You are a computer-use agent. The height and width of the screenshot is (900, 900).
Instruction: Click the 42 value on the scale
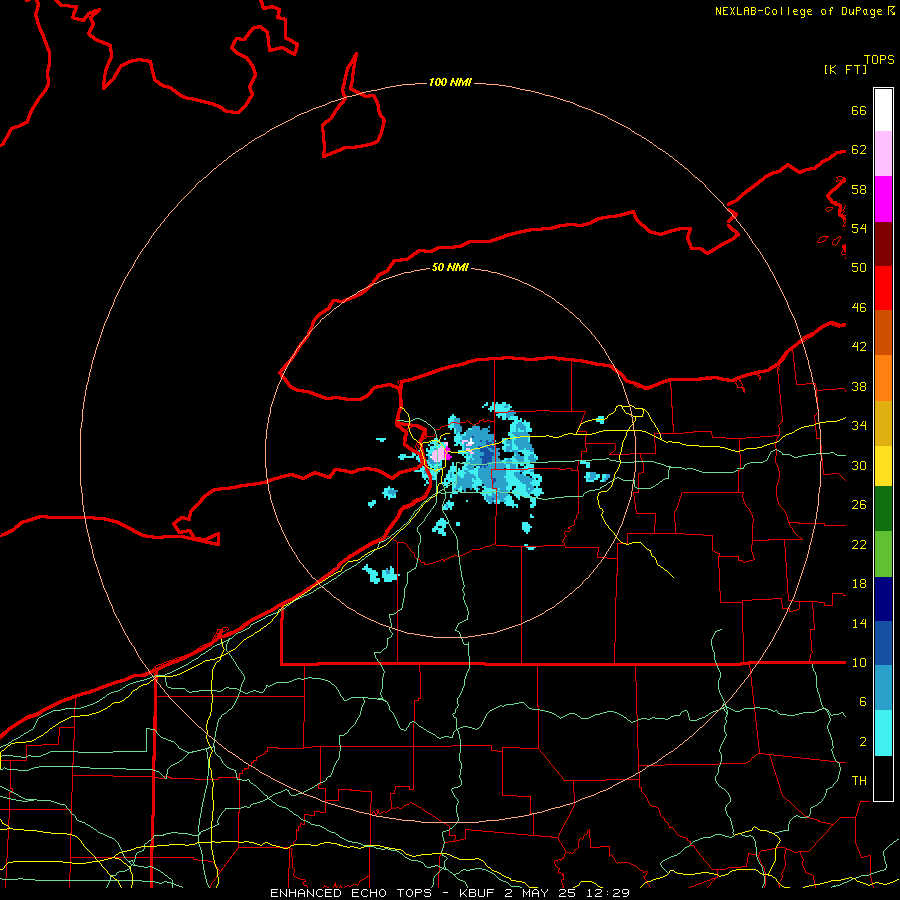click(x=859, y=346)
